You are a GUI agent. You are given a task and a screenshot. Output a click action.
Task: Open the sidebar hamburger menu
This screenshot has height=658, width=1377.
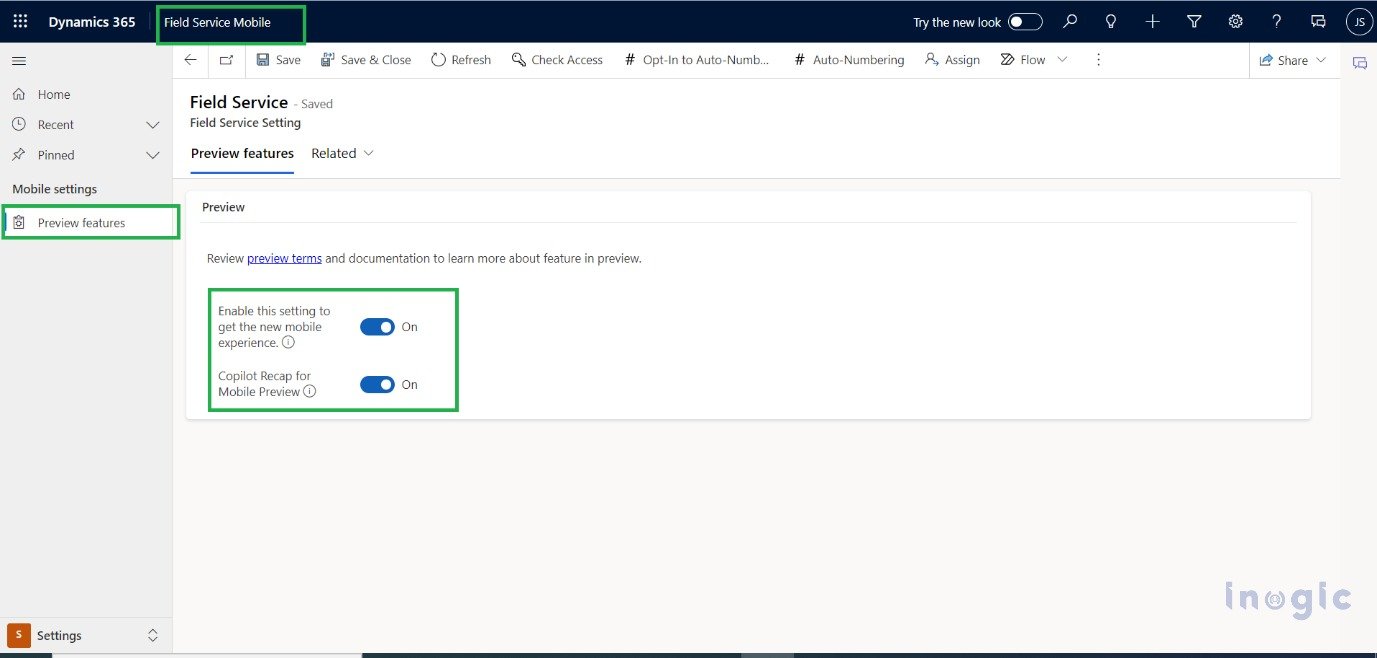(18, 60)
